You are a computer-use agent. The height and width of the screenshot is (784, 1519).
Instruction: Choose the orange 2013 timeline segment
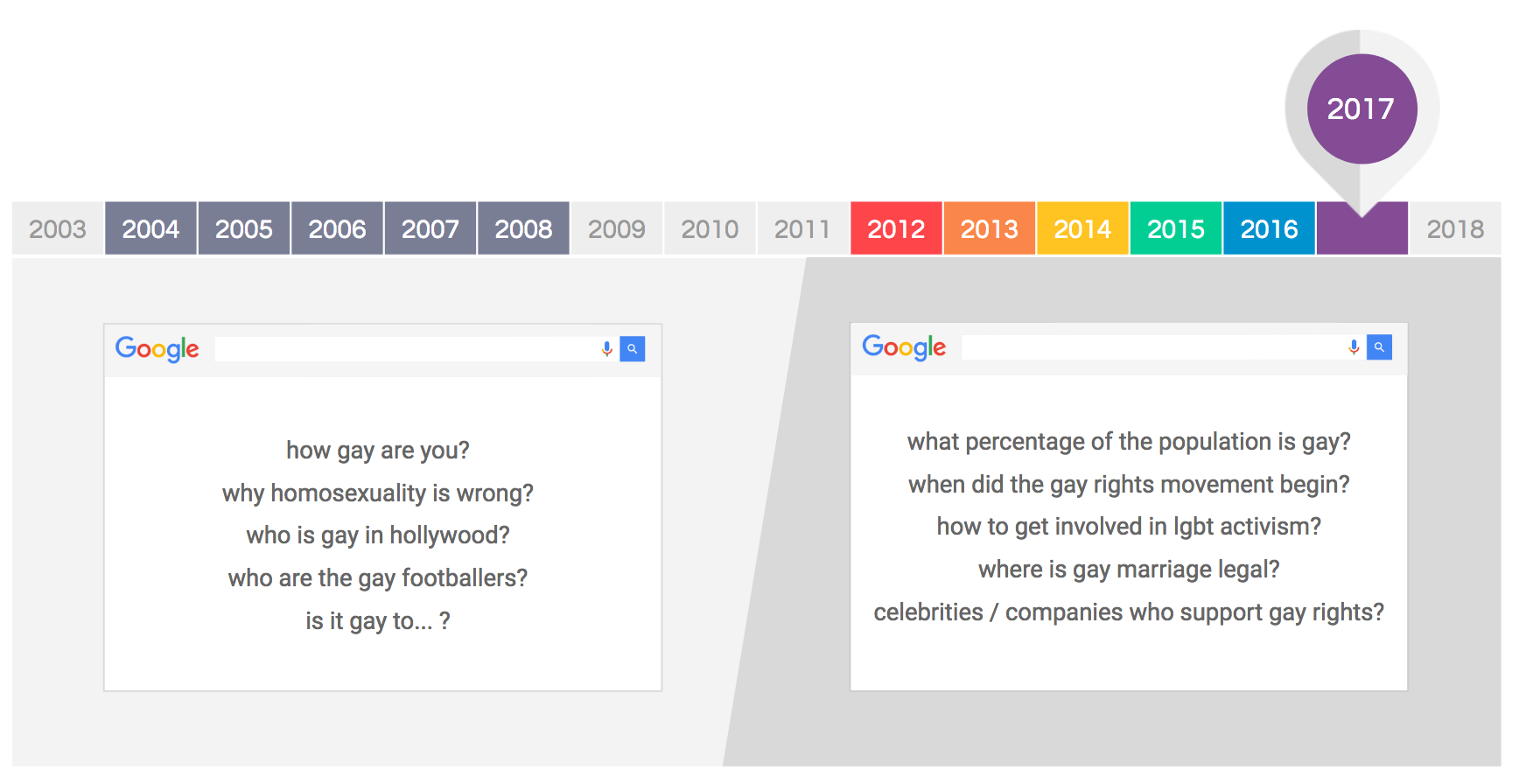point(990,228)
